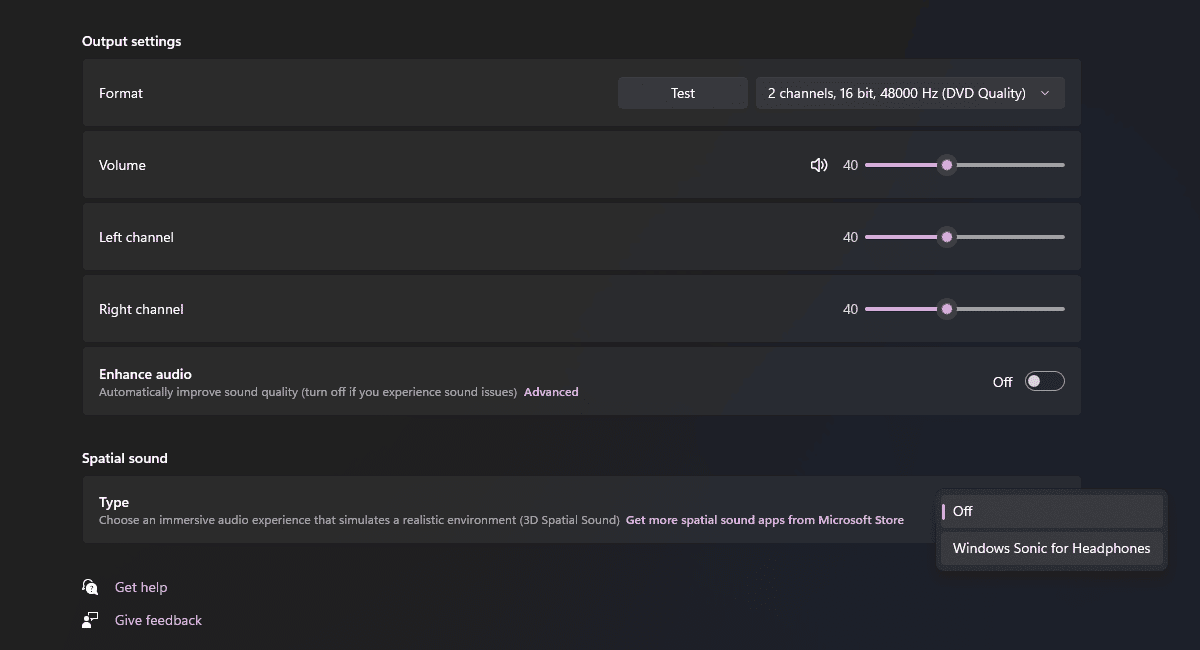Toggle the Enhance audio switch on
The width and height of the screenshot is (1200, 650).
(1044, 381)
